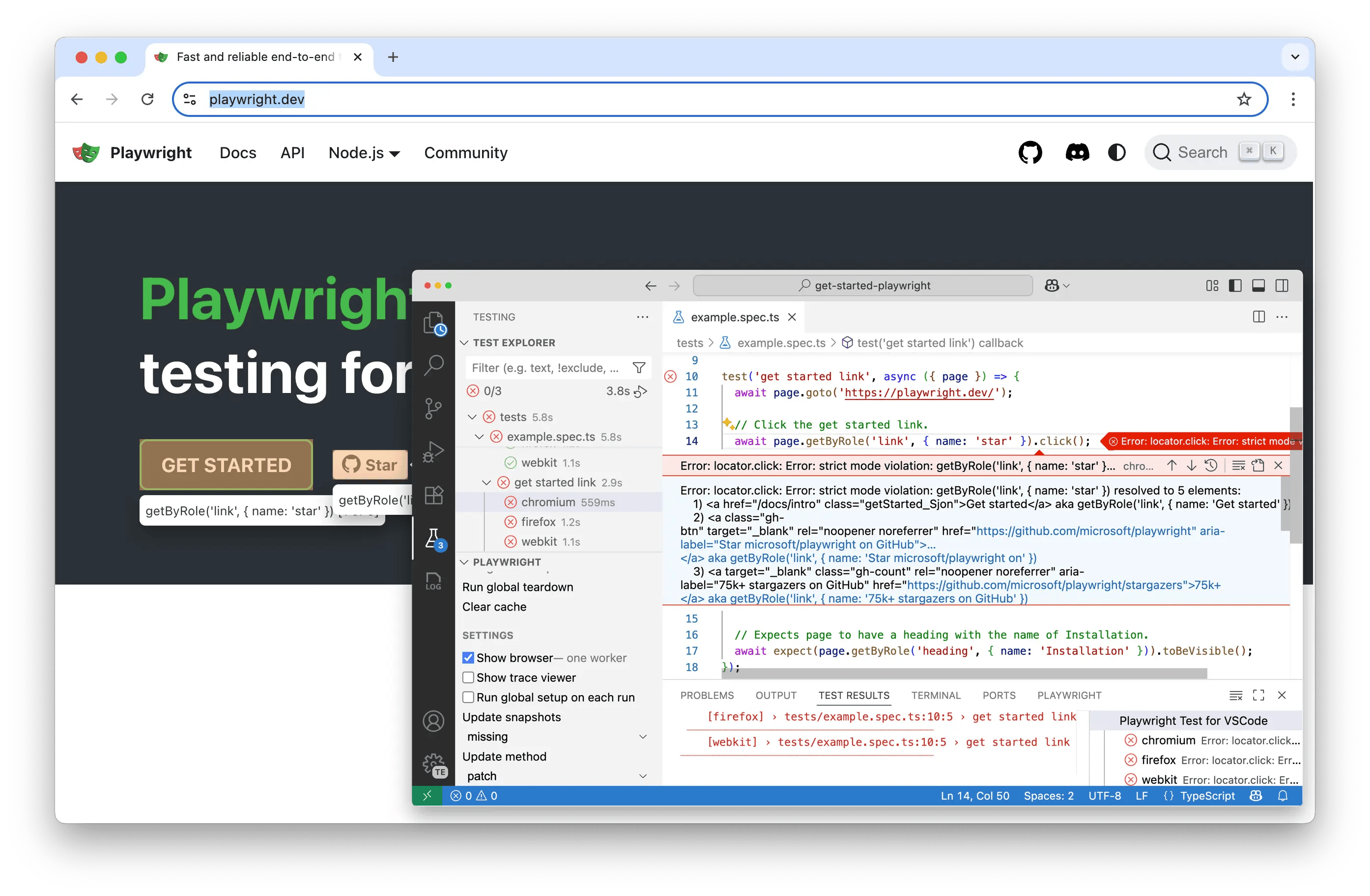This screenshot has width=1370, height=896.
Task: Open the Testing flask panel in the activity bar
Action: [434, 538]
